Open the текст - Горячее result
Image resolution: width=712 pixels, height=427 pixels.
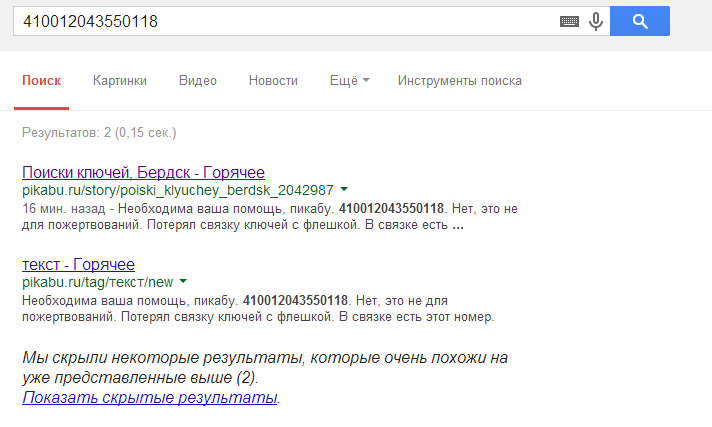(79, 264)
